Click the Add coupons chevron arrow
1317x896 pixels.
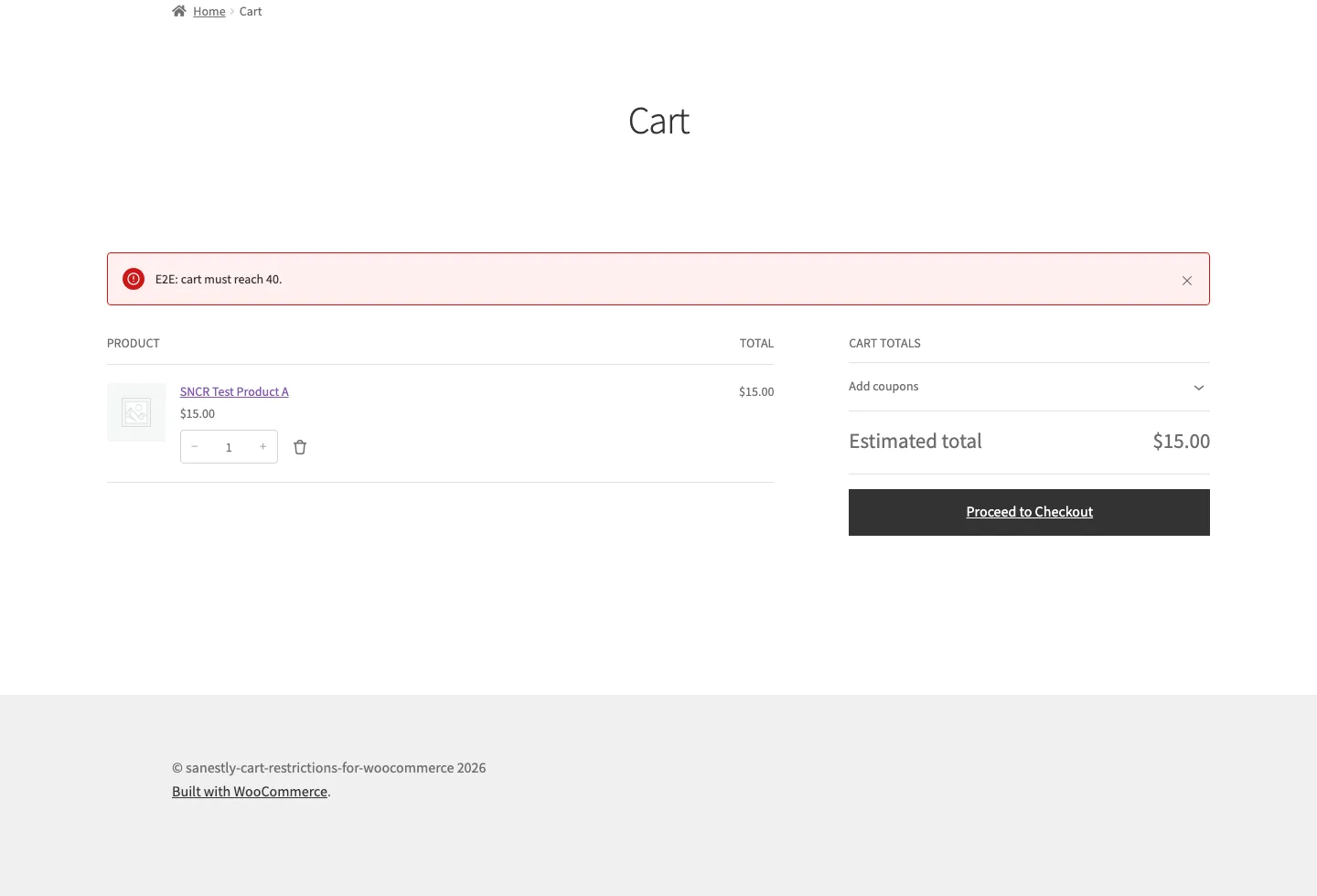coord(1199,388)
